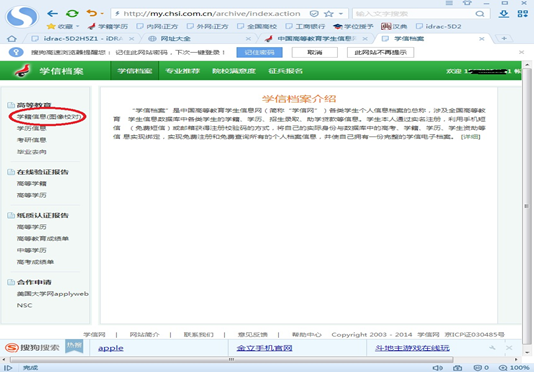Open the idrac-5D2 bookmark
The height and width of the screenshot is (372, 534).
pos(439,26)
